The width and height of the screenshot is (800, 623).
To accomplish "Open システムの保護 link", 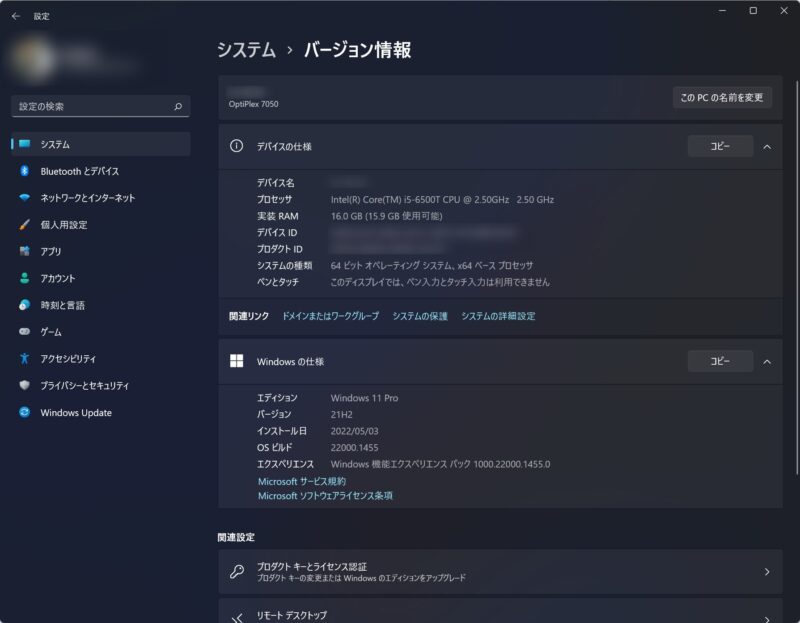I will point(420,316).
